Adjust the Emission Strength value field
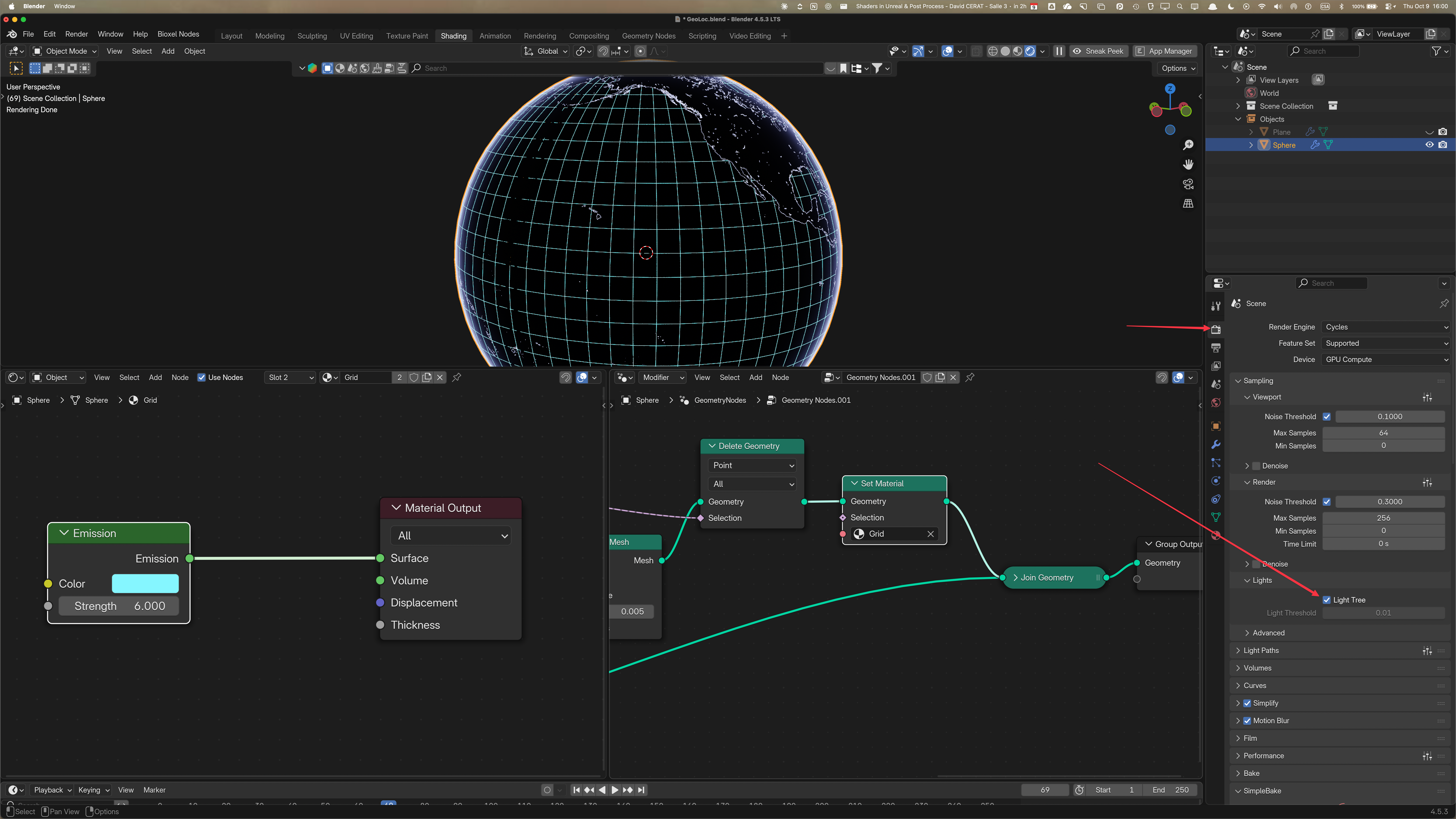This screenshot has width=1456, height=819. 119,606
